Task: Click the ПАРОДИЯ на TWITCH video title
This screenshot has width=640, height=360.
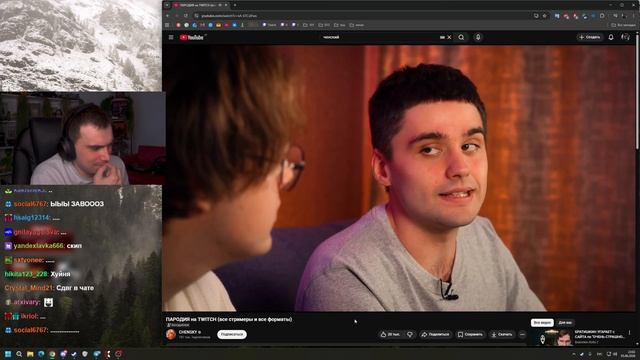Action: (x=229, y=319)
